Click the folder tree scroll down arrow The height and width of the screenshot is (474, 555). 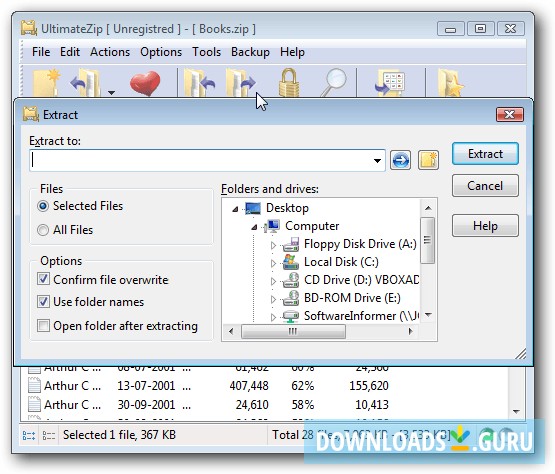(x=428, y=314)
